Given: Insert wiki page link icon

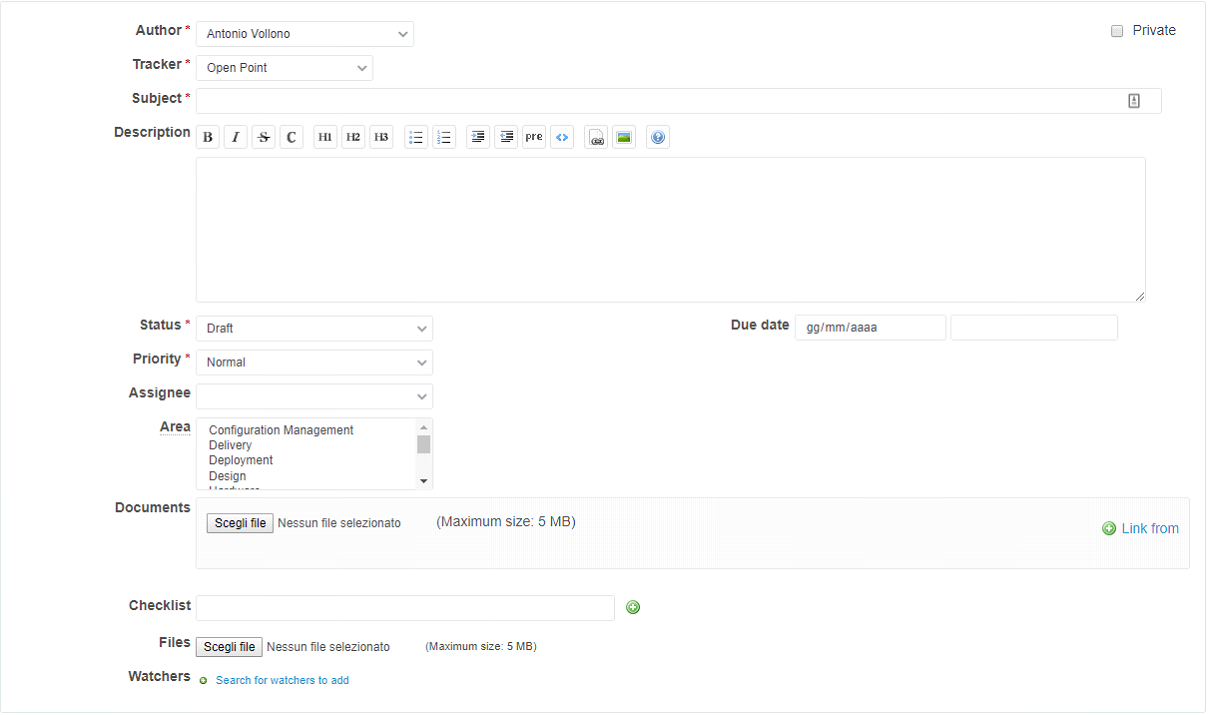Looking at the screenshot, I should click(596, 137).
